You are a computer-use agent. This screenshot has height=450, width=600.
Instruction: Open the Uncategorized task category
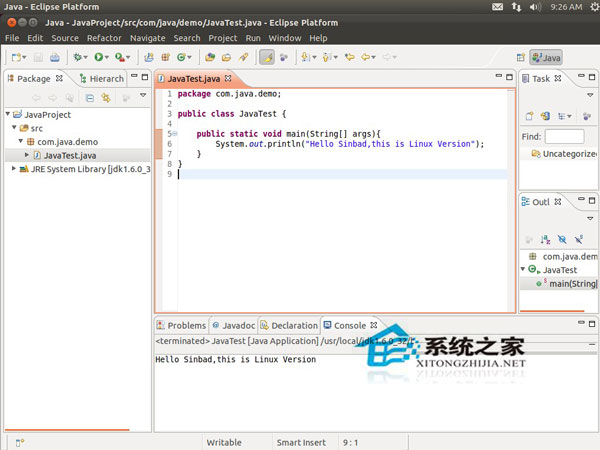pos(567,154)
